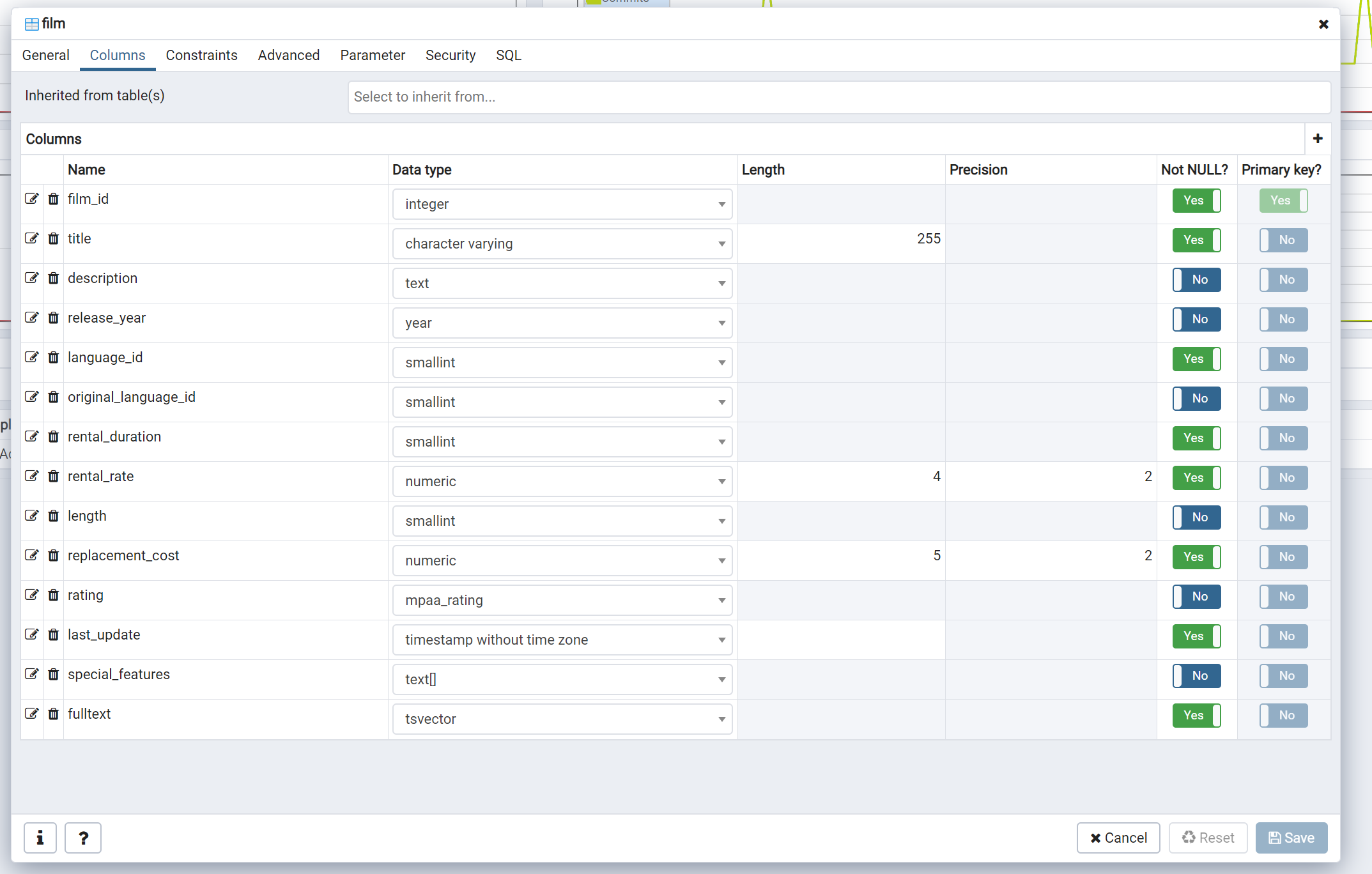Viewport: 1372px width, 874px height.
Task: Click the Save button
Action: (x=1291, y=838)
